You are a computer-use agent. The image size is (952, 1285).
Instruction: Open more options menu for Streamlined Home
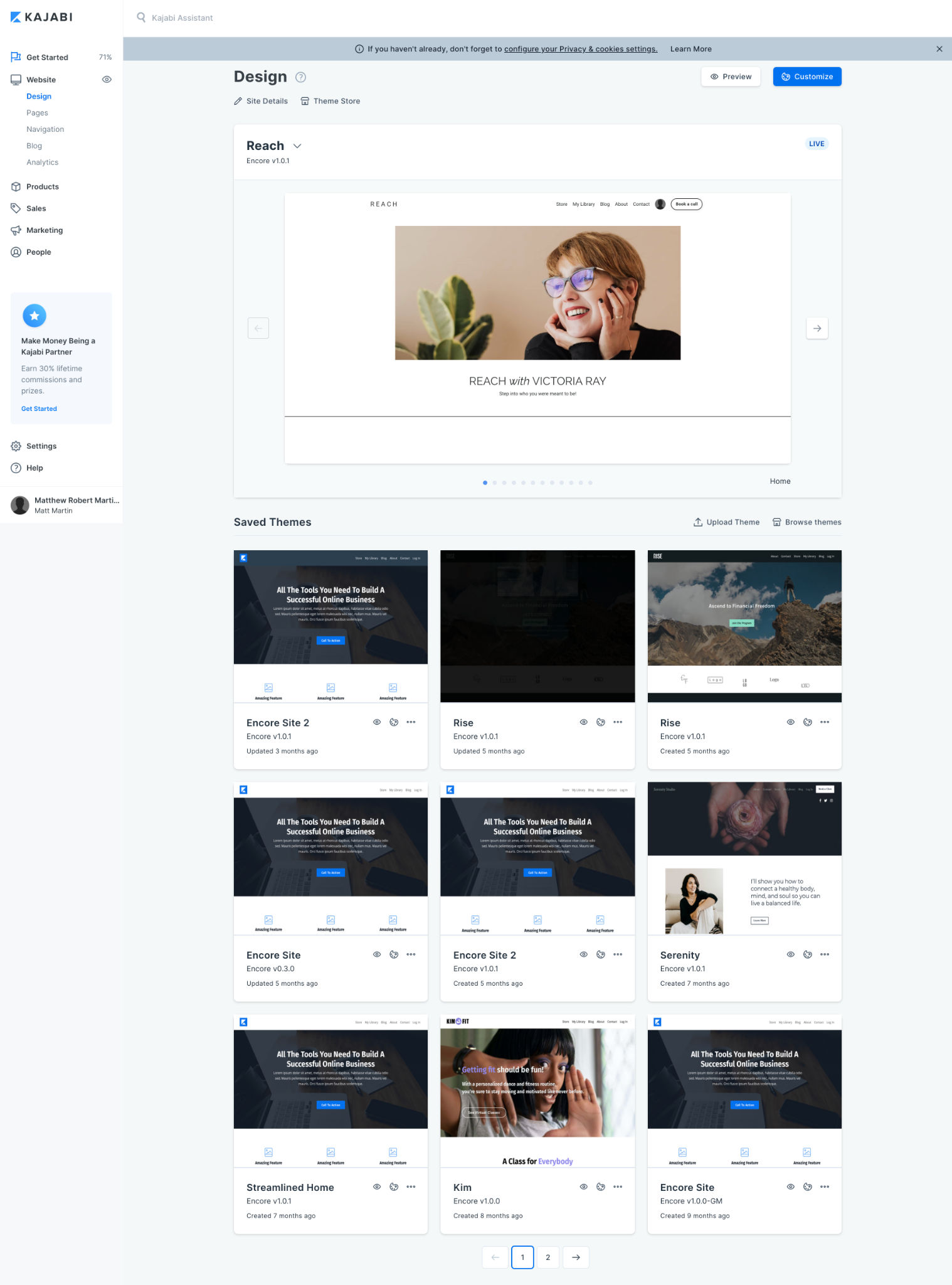tap(411, 1186)
